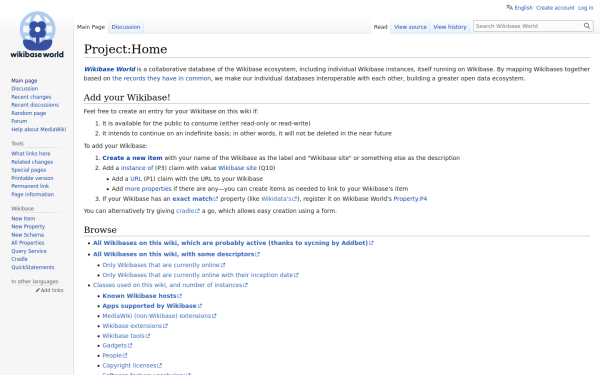Screen dimensions: 600x375
Task: Open the 'instance of' property link
Action: (137, 168)
